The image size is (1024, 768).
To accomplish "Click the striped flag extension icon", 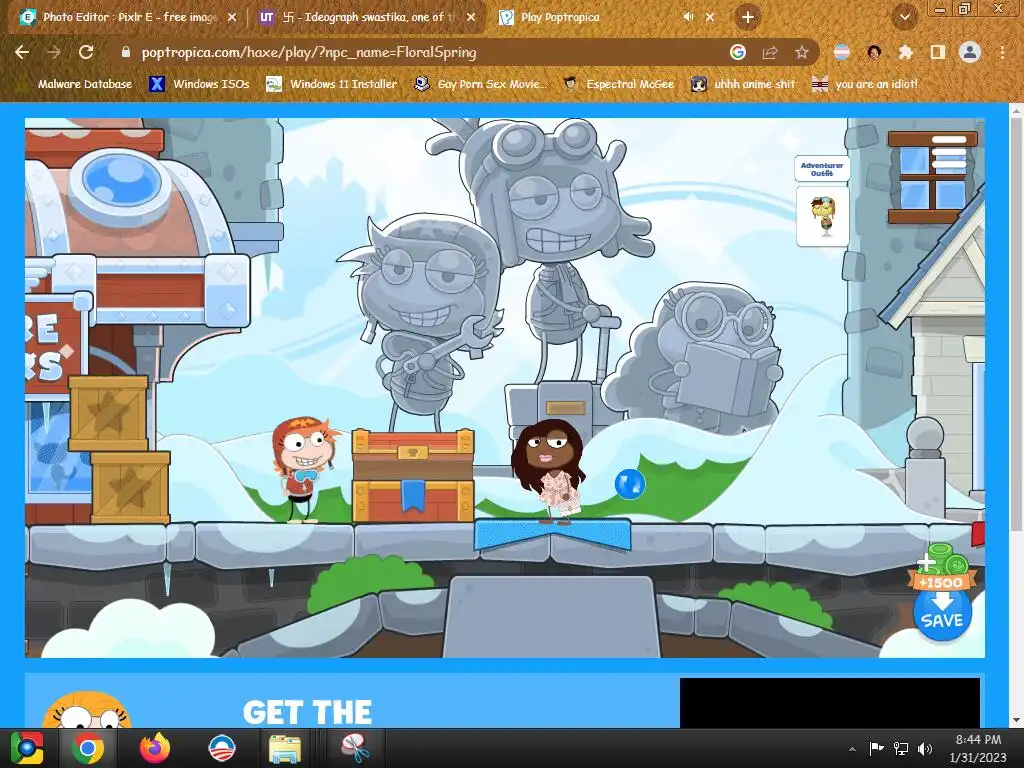I will click(842, 52).
